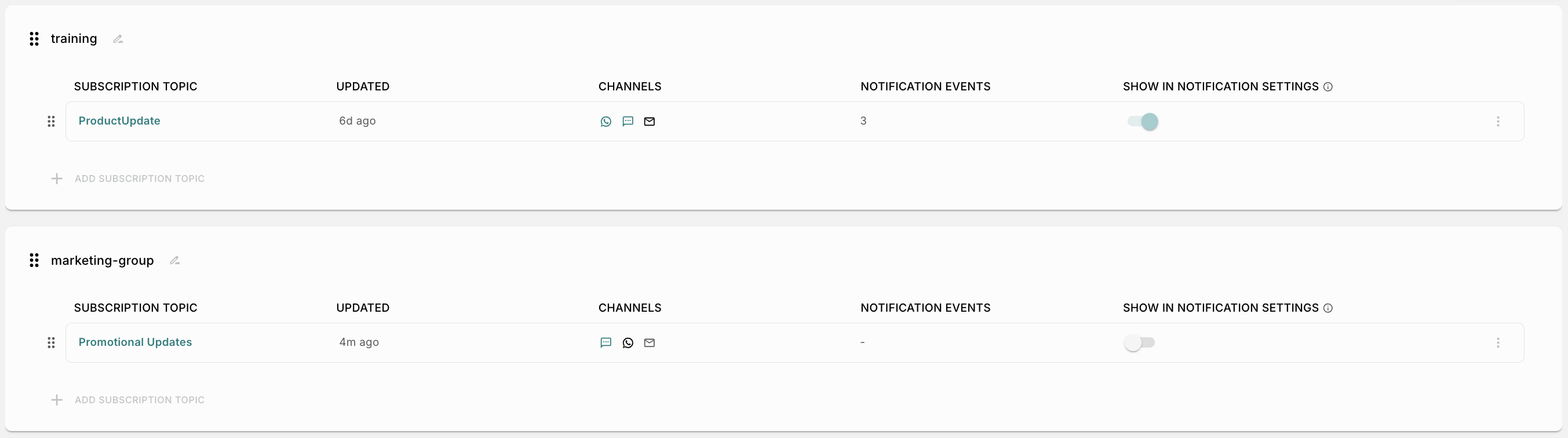Add subscription topic to marketing-group
The width and height of the screenshot is (1568, 438).
[x=128, y=400]
